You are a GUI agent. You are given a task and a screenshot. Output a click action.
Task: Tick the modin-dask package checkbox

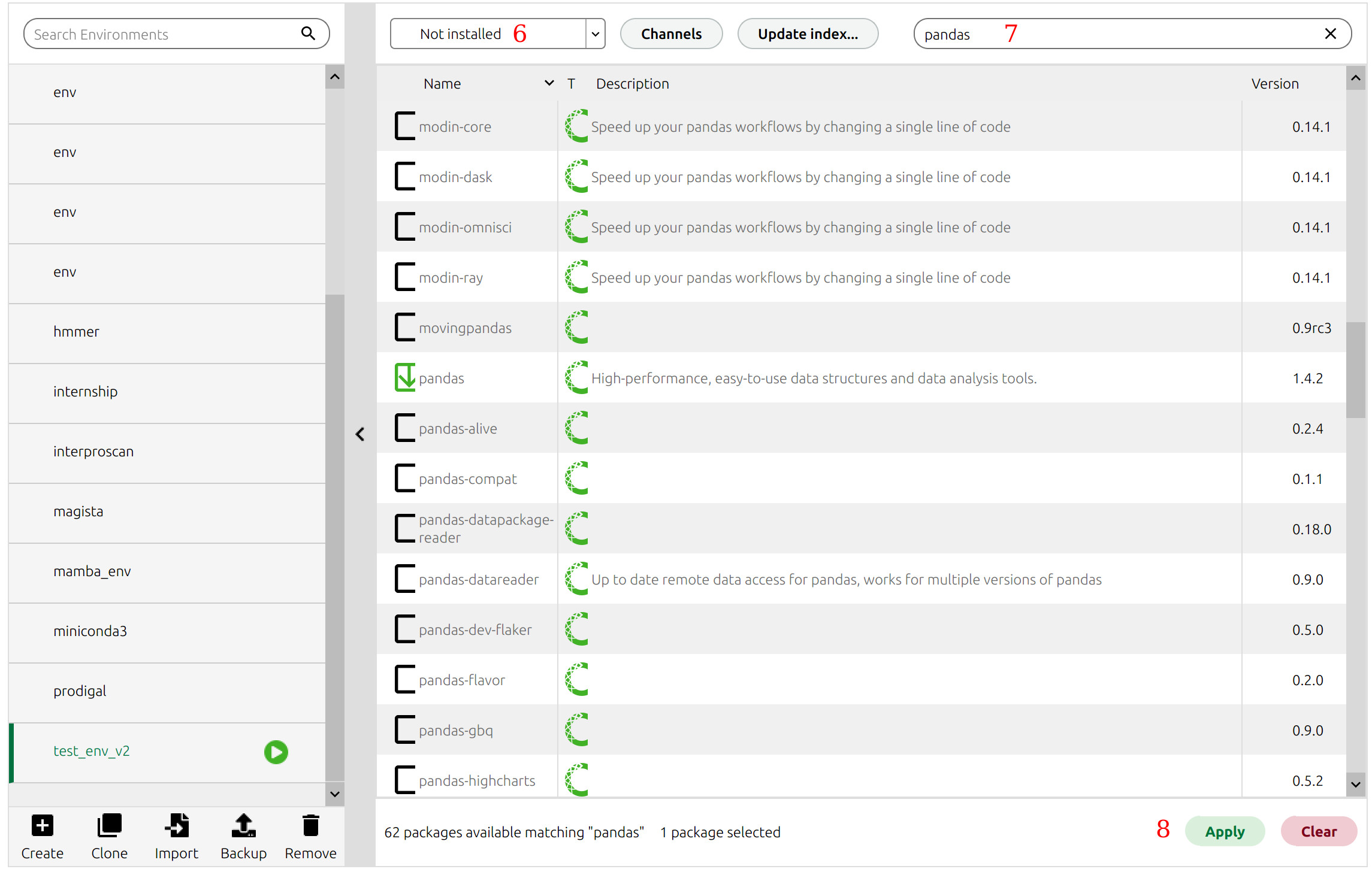tap(405, 177)
